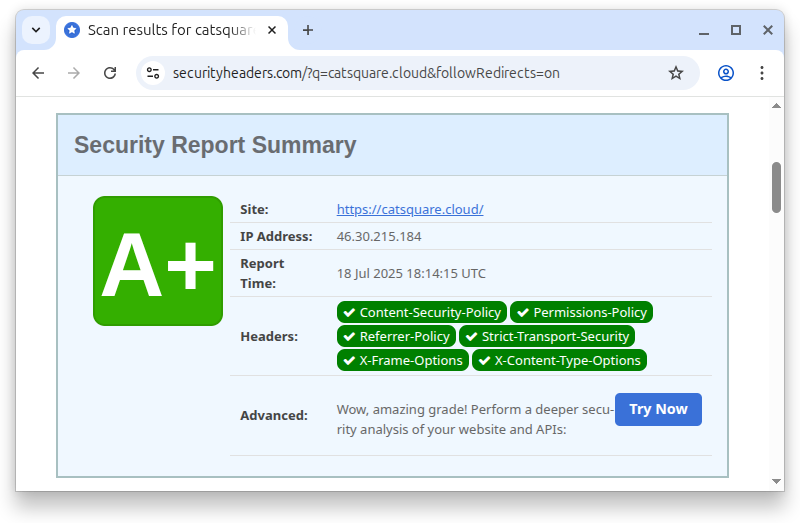
Task: Click the Permissions-Policy header badge
Action: (x=581, y=312)
